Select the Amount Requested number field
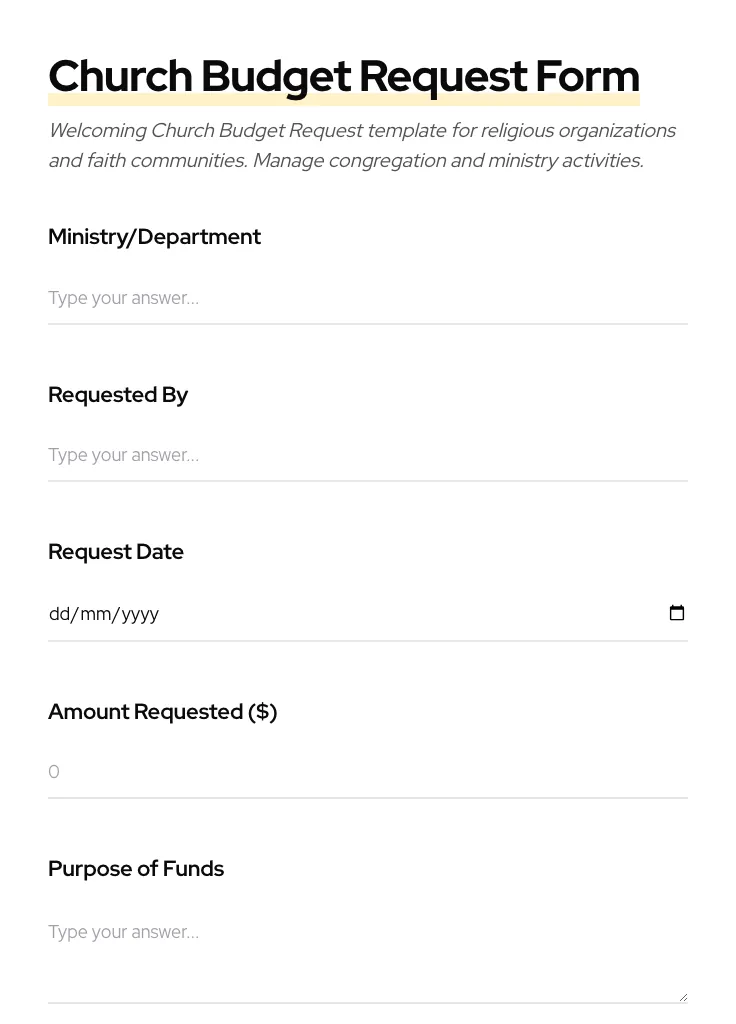The height and width of the screenshot is (1024, 736). click(x=367, y=772)
